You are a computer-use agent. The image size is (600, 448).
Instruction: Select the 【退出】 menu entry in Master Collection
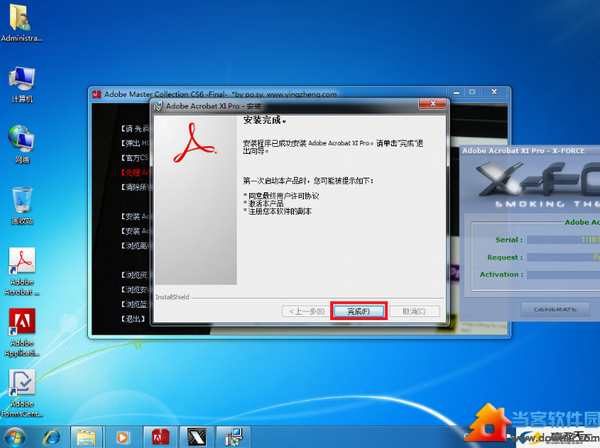point(133,318)
